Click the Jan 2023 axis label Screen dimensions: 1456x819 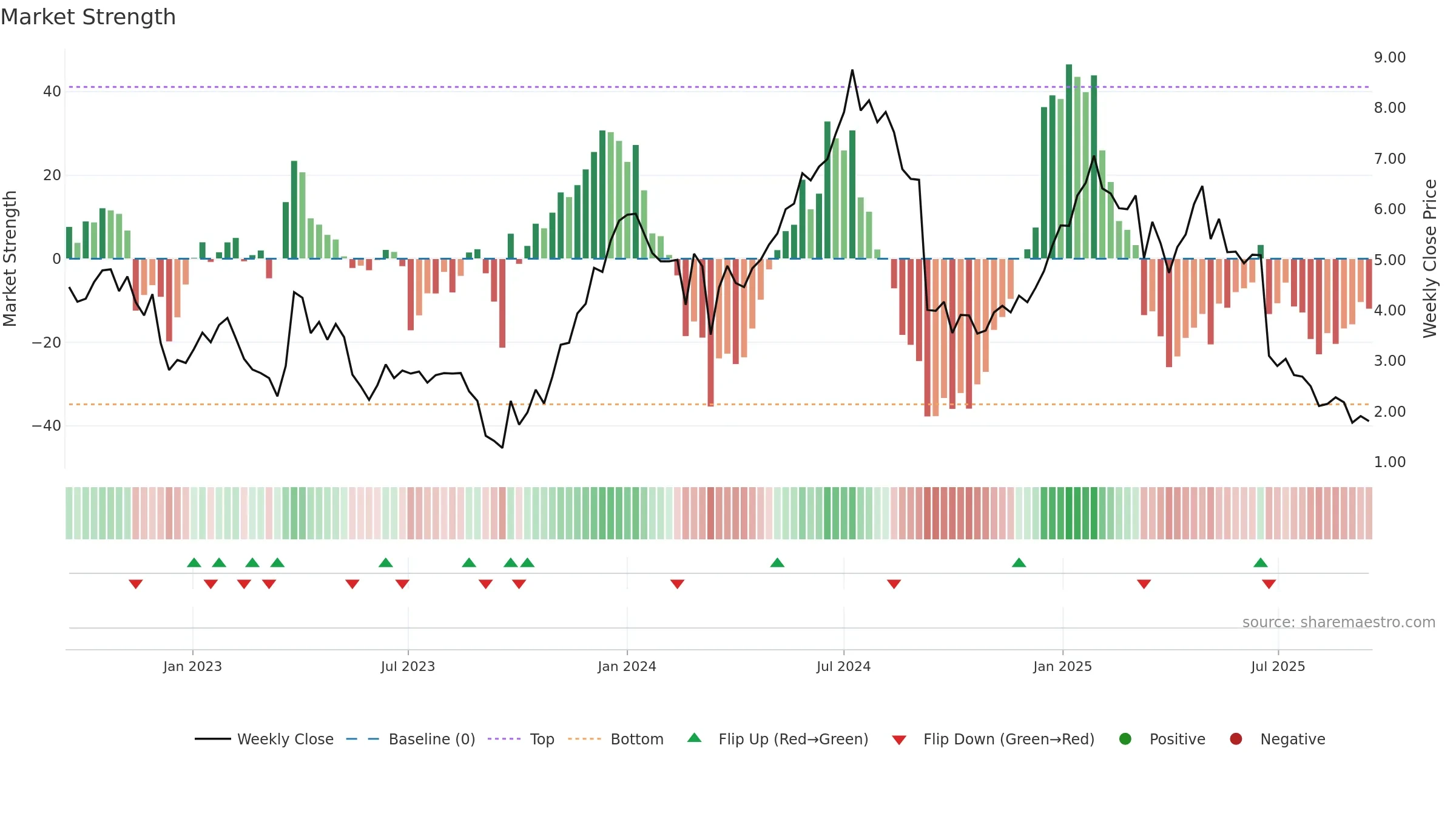click(192, 666)
